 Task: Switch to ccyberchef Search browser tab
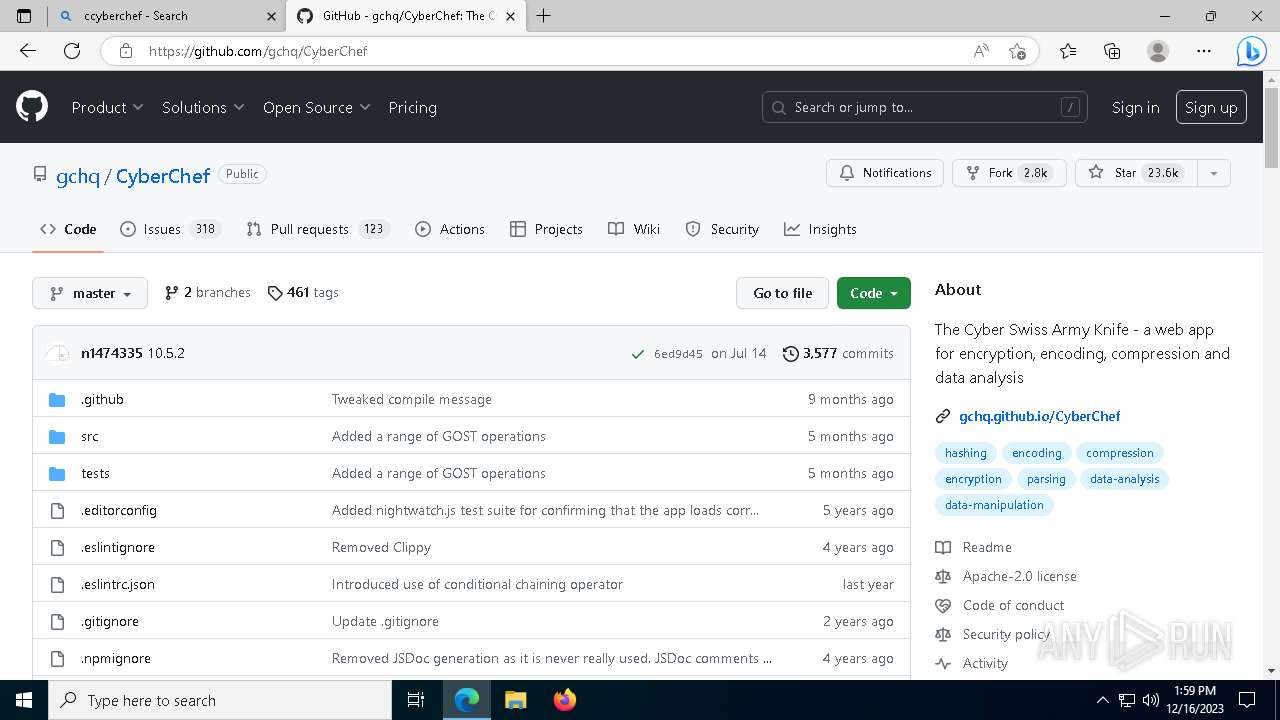[167, 16]
